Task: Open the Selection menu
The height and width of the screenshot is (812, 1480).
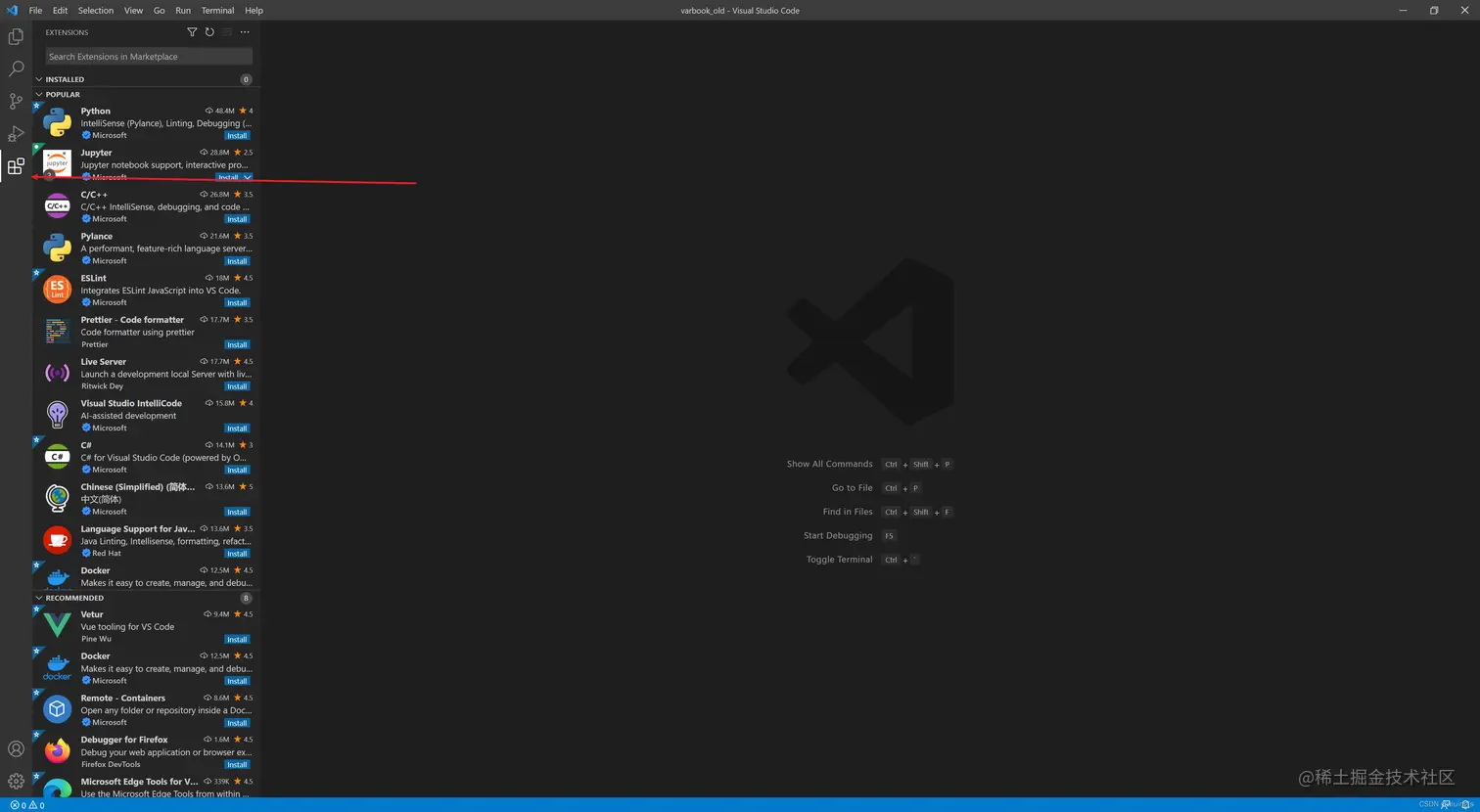Action: click(x=96, y=10)
